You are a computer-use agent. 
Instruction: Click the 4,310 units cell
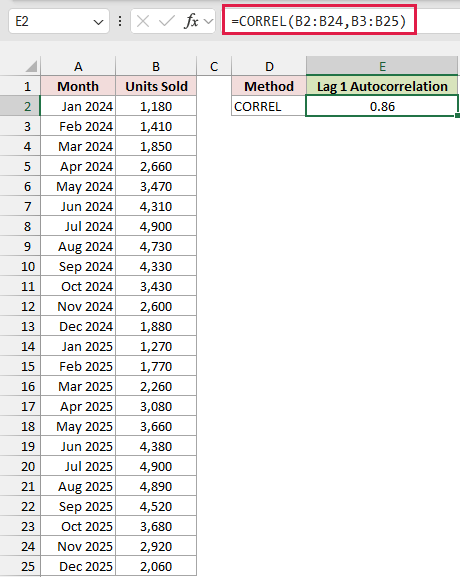pos(156,206)
